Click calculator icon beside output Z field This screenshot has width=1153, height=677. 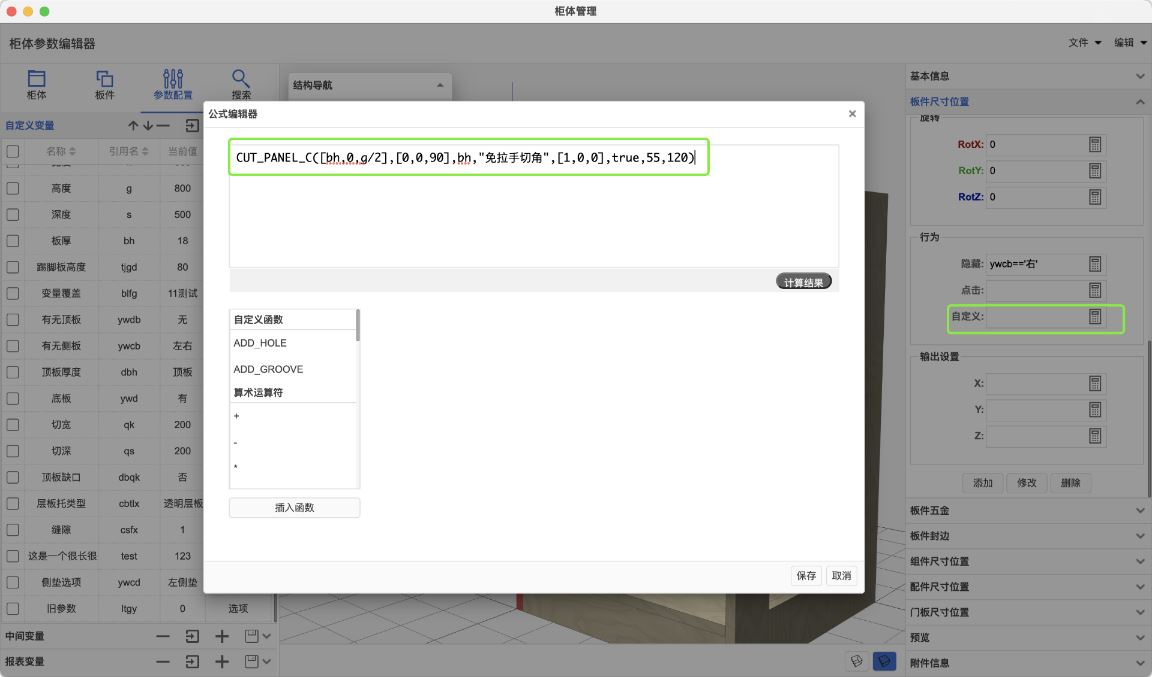tap(1095, 436)
